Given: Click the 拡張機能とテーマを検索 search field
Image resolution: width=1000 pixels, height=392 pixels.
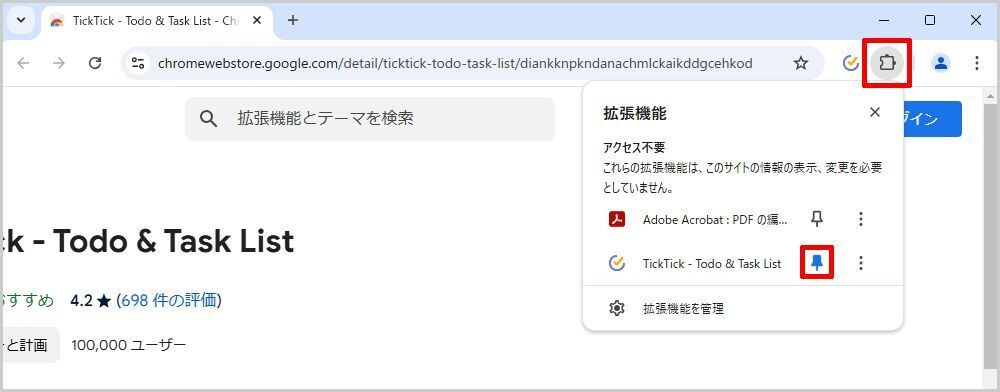Looking at the screenshot, I should coord(370,119).
